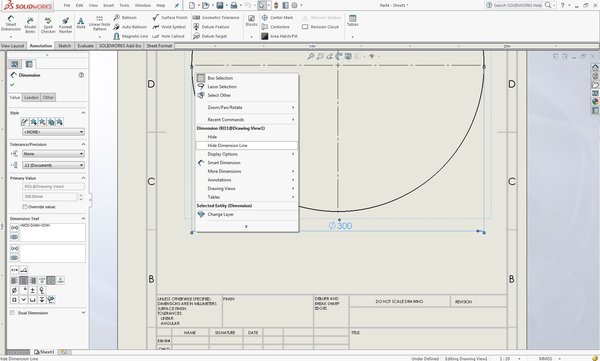This screenshot has width=600, height=361.
Task: Select the Ø300 dimension on the drawing
Action: coord(341,226)
